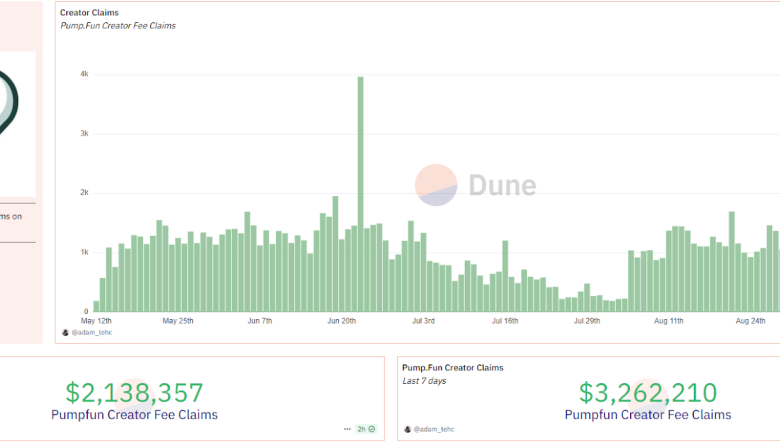Open @adam_tehc link in the $3,262,210 panel
Screen dimensions: 780x447
tap(434, 429)
